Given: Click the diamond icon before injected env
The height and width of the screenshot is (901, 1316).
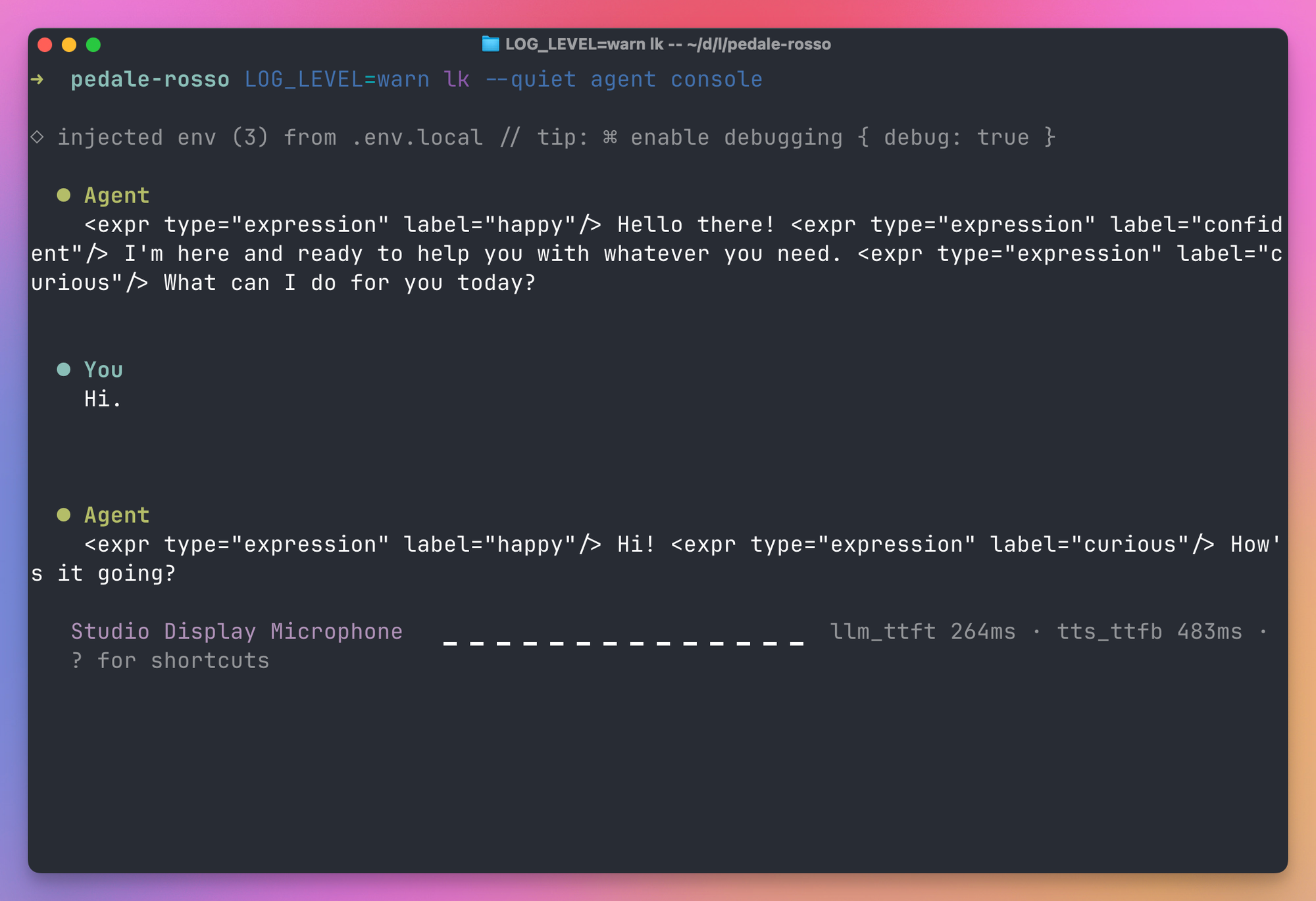Looking at the screenshot, I should click(38, 137).
